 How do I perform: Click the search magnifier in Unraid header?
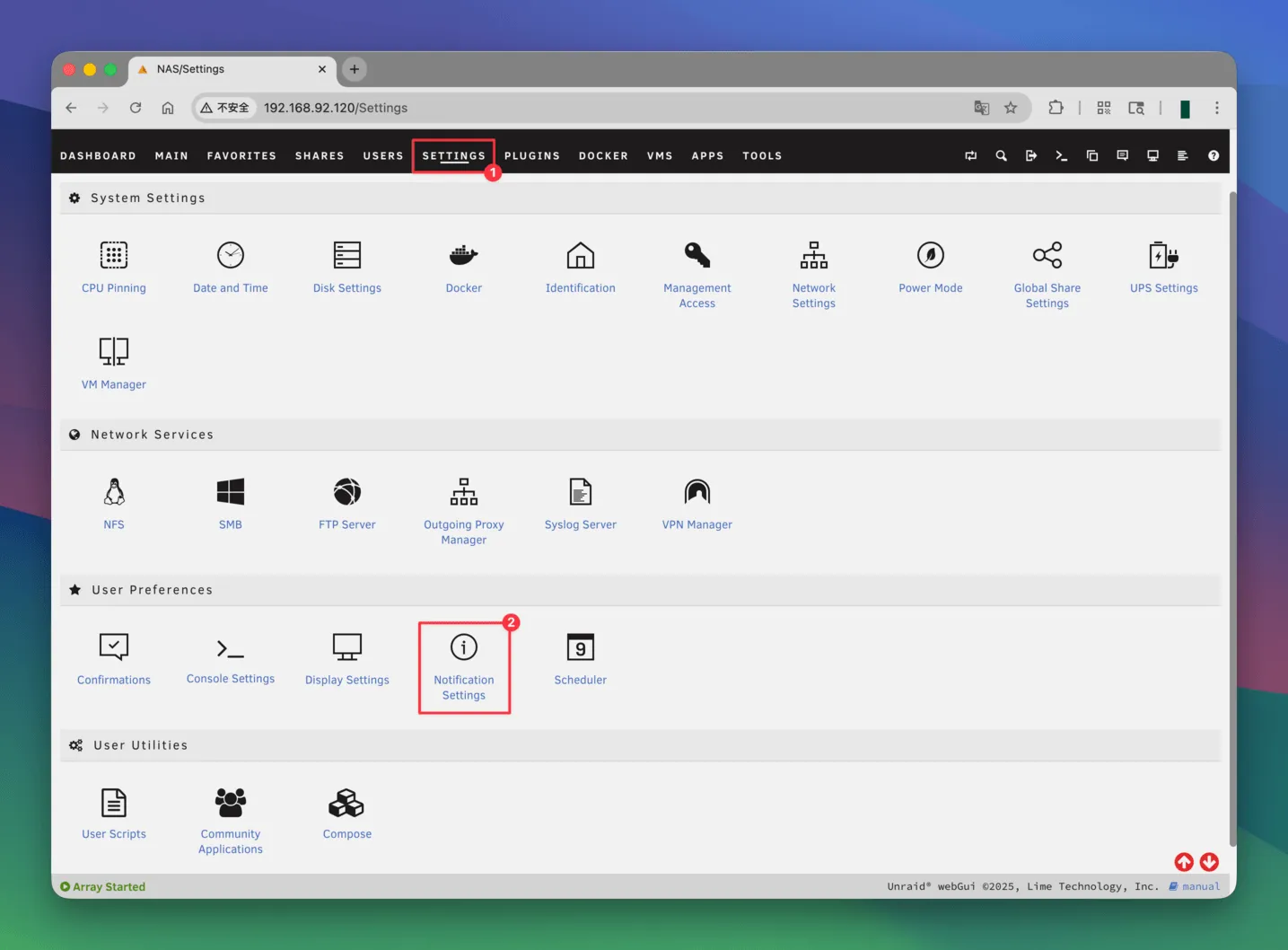pos(1001,155)
